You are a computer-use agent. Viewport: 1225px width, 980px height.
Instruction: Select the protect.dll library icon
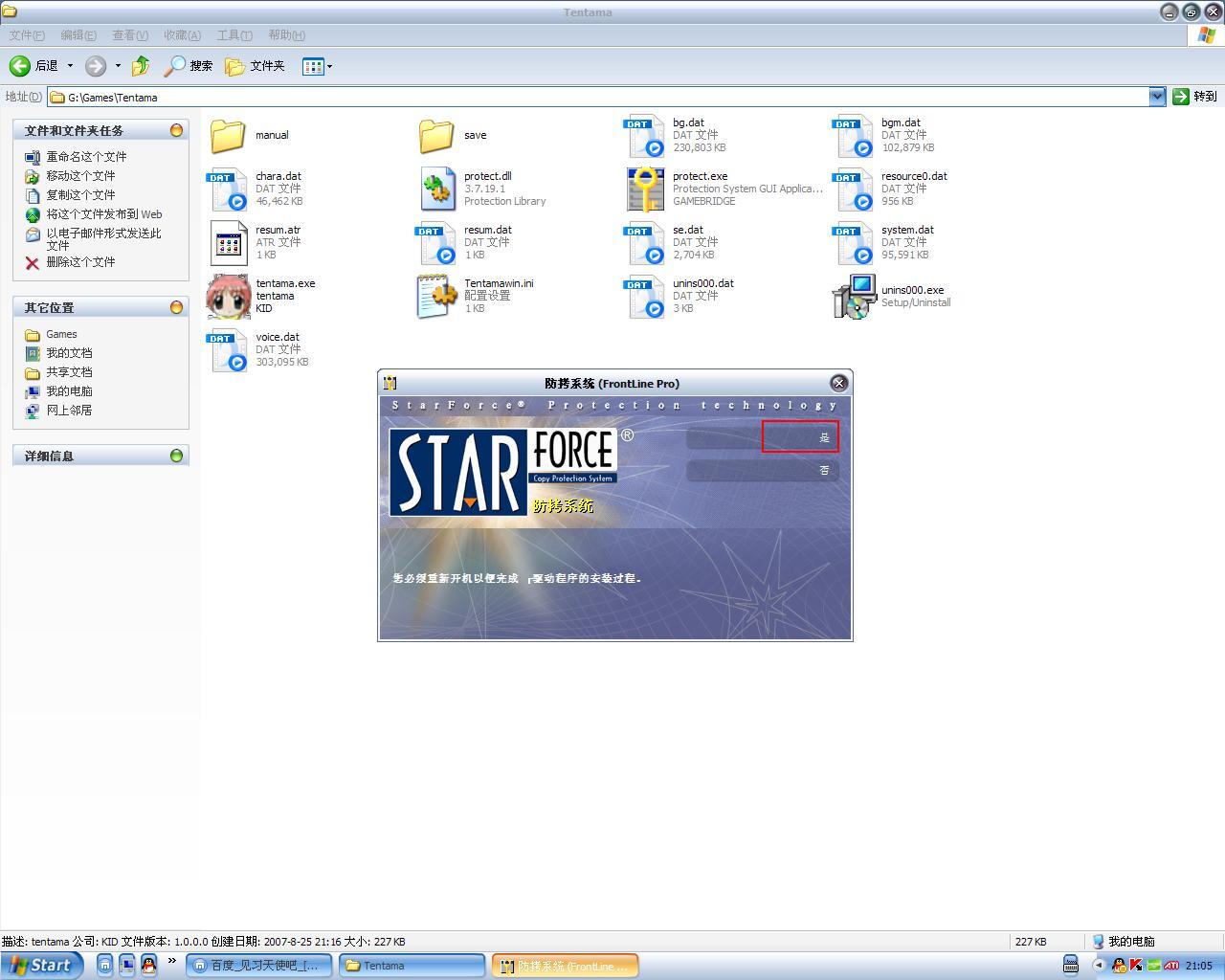click(437, 189)
